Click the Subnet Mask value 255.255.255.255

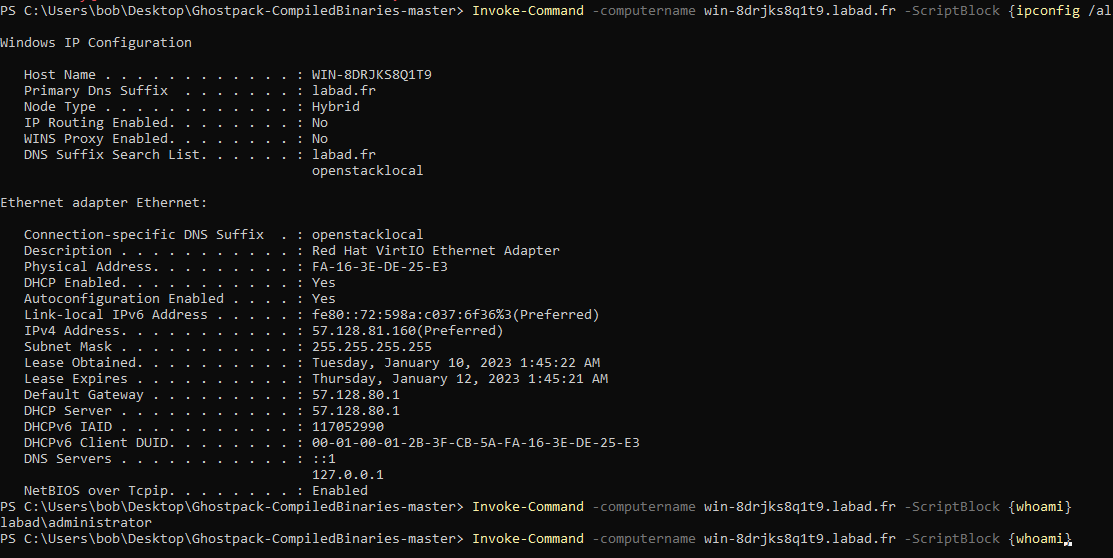click(x=371, y=347)
